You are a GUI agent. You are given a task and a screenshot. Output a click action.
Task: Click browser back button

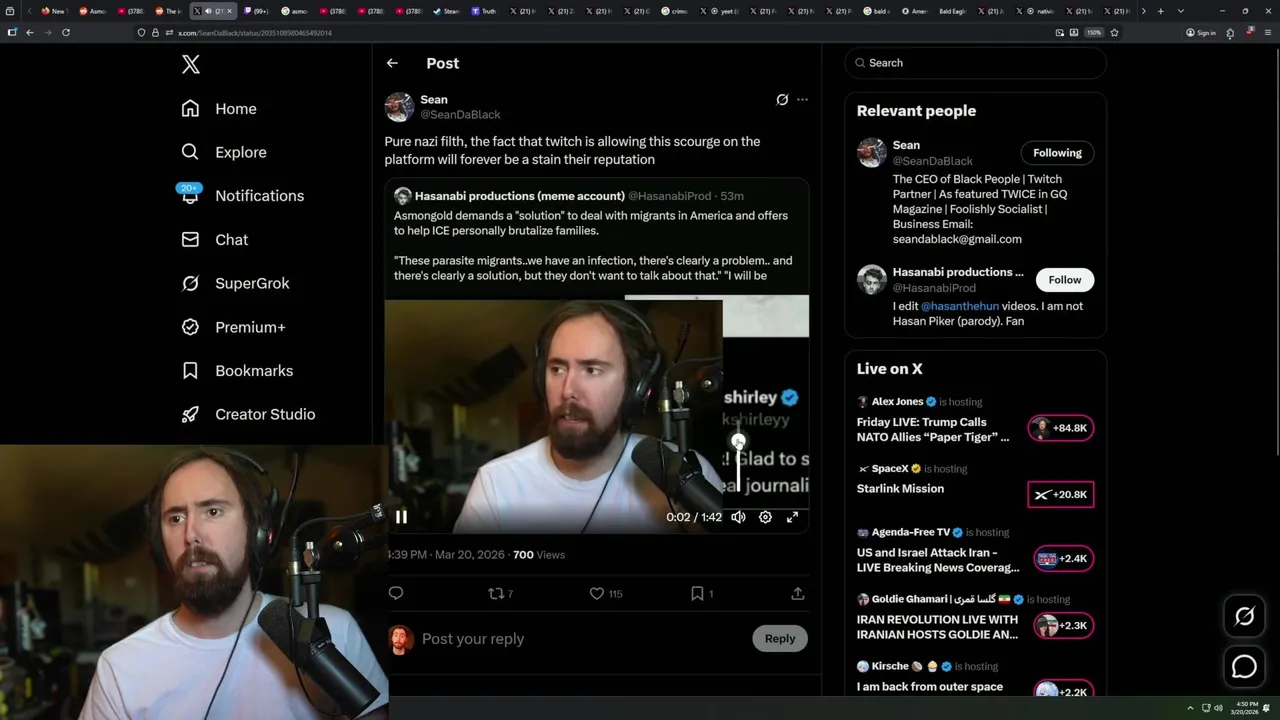(30, 32)
